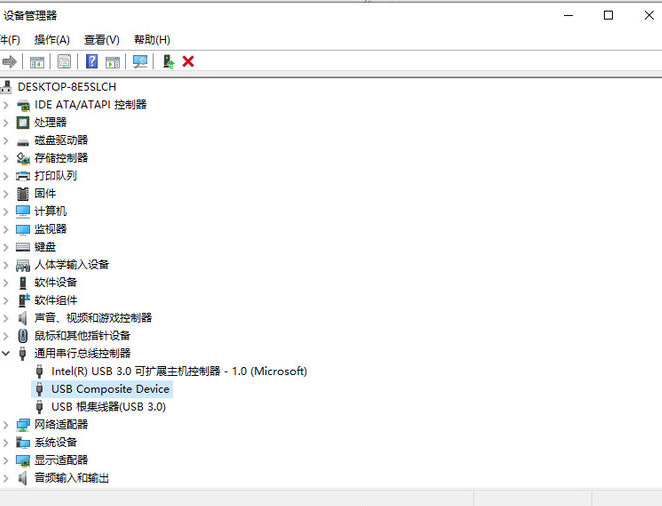Expand the 网络适配器 category
Viewport: 662px width, 506px height.
click(7, 425)
